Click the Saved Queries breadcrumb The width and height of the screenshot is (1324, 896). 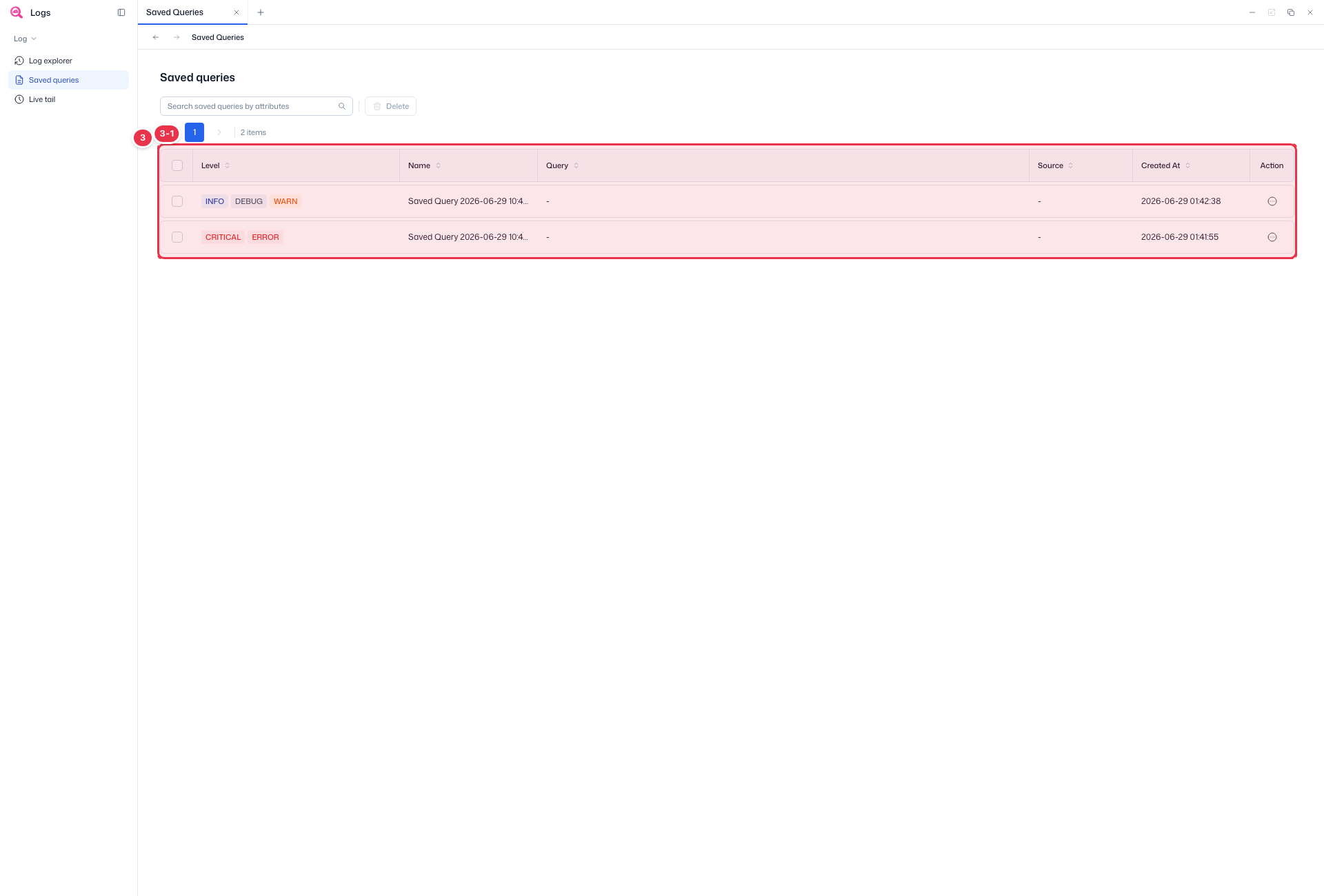[218, 37]
